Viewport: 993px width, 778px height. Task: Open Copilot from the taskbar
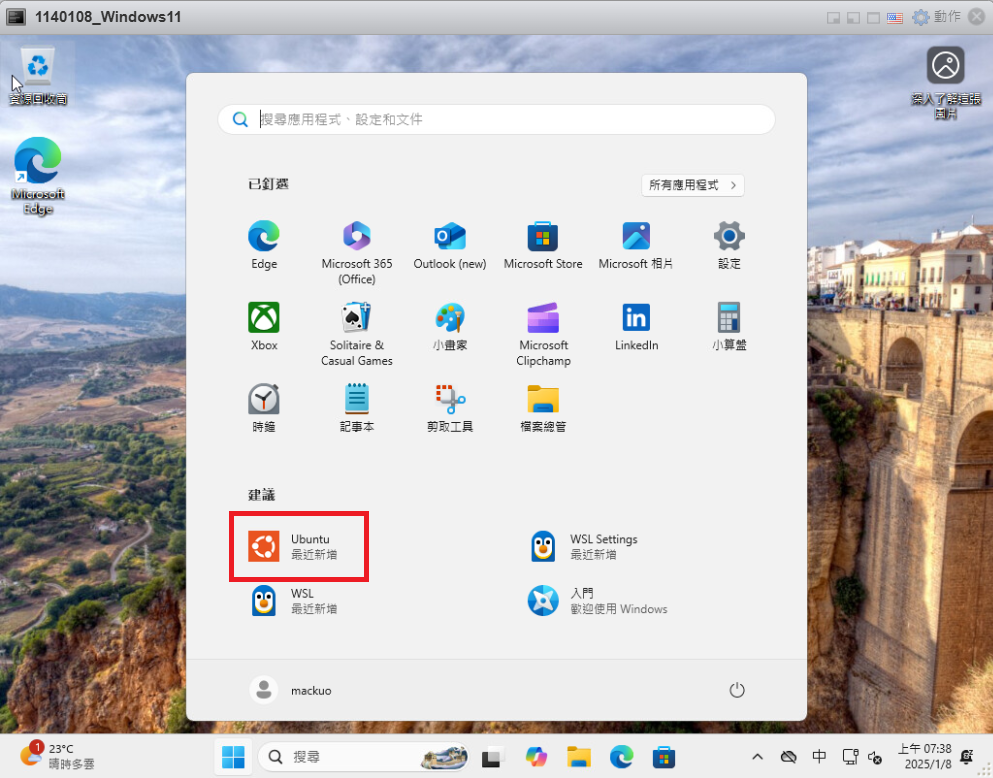[536, 757]
